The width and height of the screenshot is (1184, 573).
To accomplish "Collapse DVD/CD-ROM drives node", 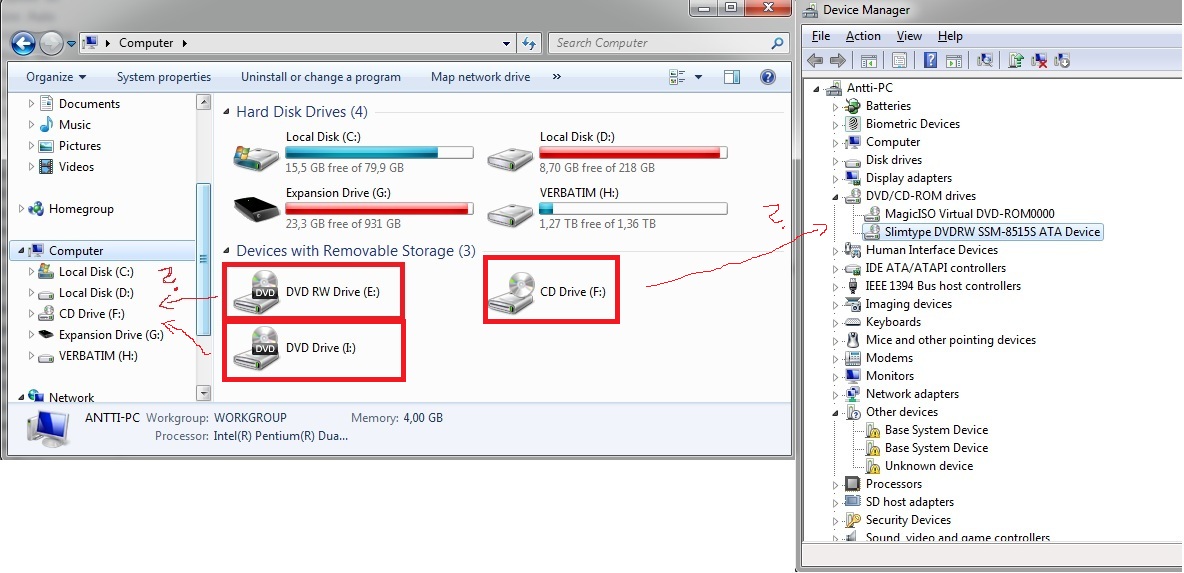I will pos(836,196).
